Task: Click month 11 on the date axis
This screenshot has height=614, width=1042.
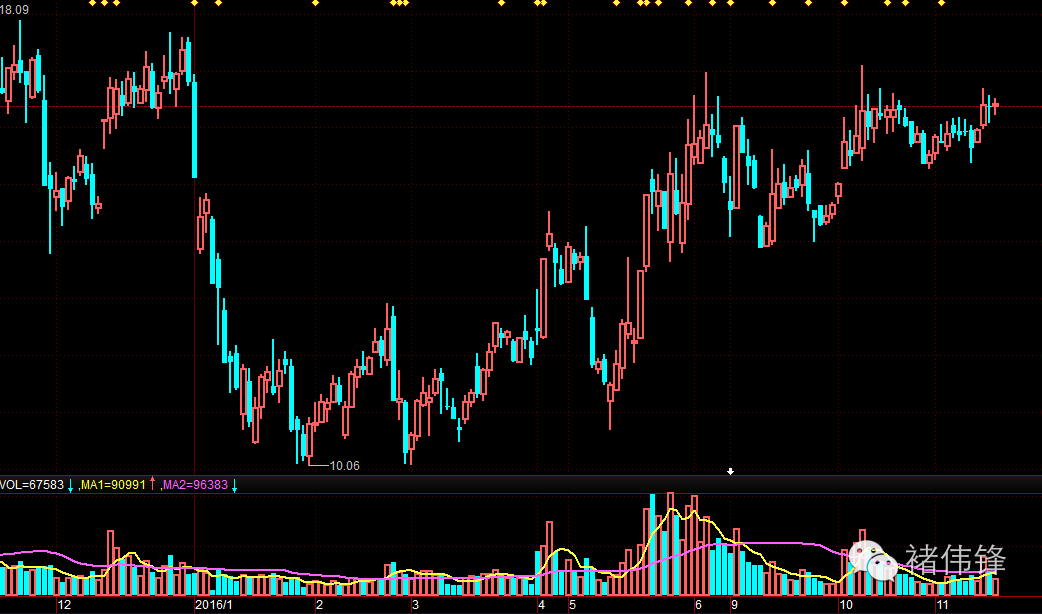Action: tap(941, 606)
